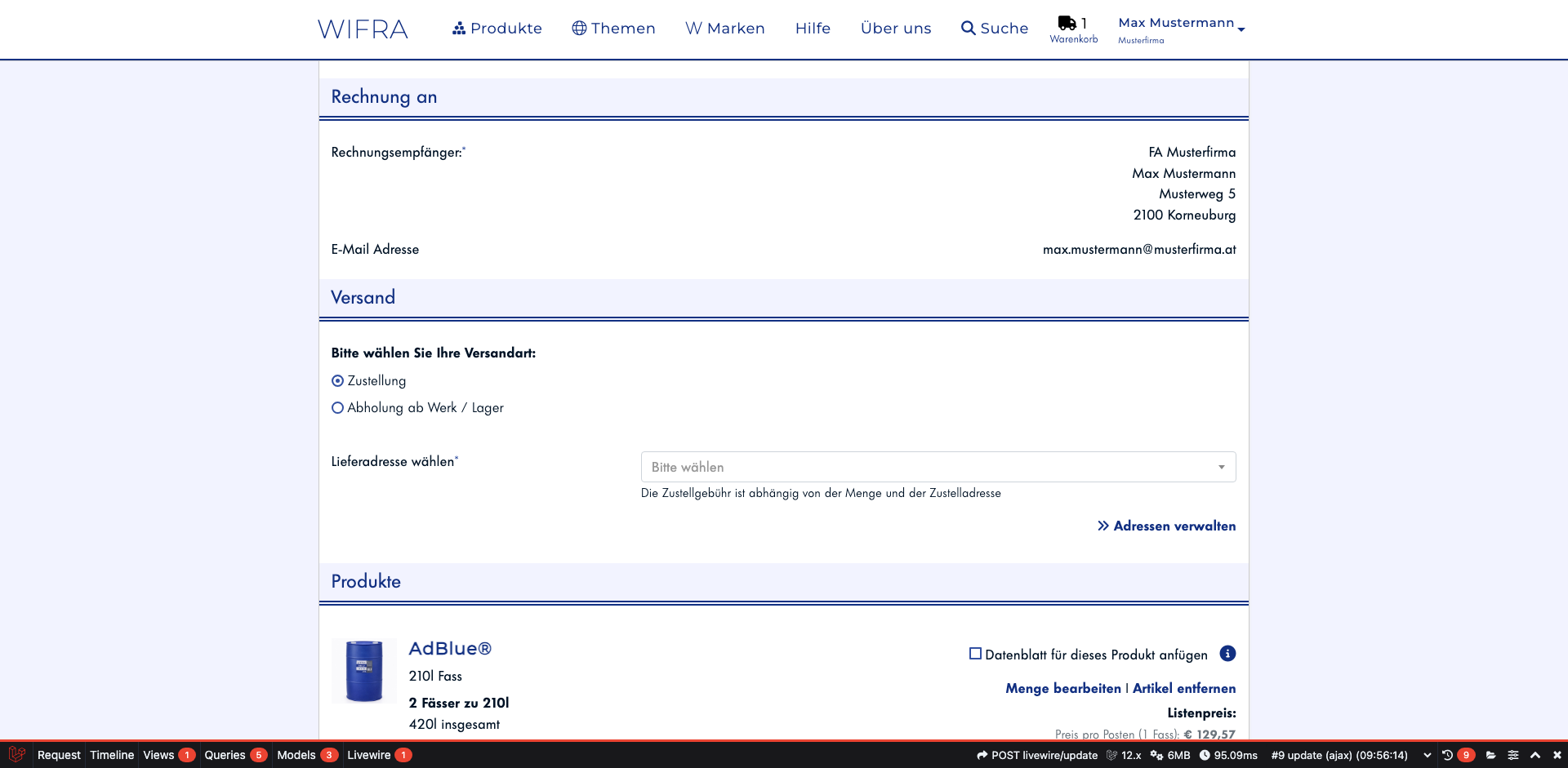Click Menge bearbeiten for AdBlue

1062,689
